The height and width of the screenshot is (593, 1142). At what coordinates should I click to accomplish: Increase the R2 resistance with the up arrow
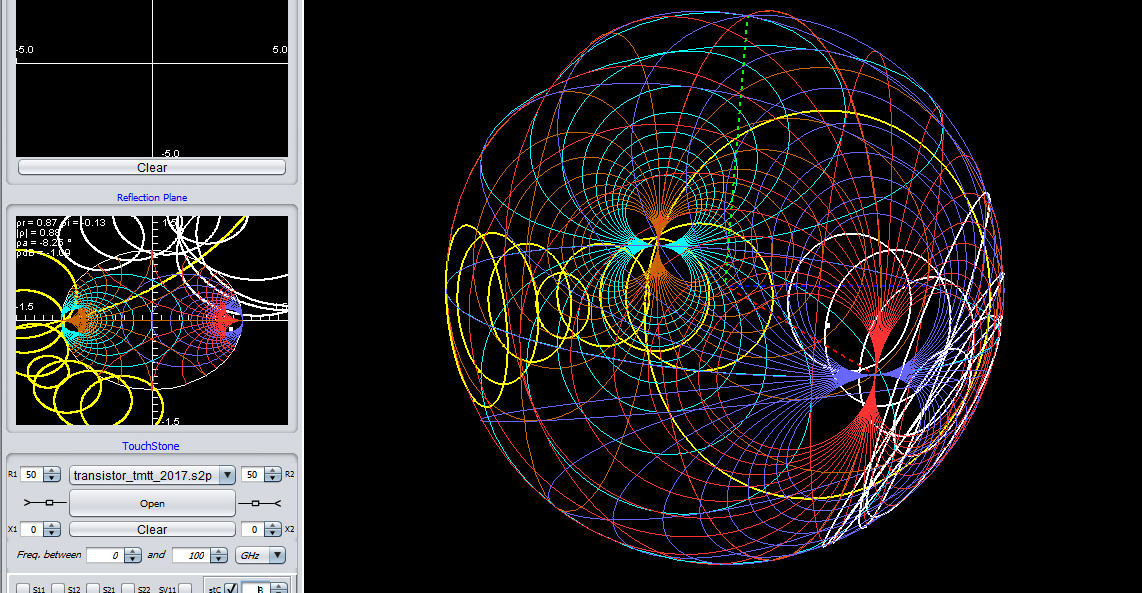click(272, 471)
